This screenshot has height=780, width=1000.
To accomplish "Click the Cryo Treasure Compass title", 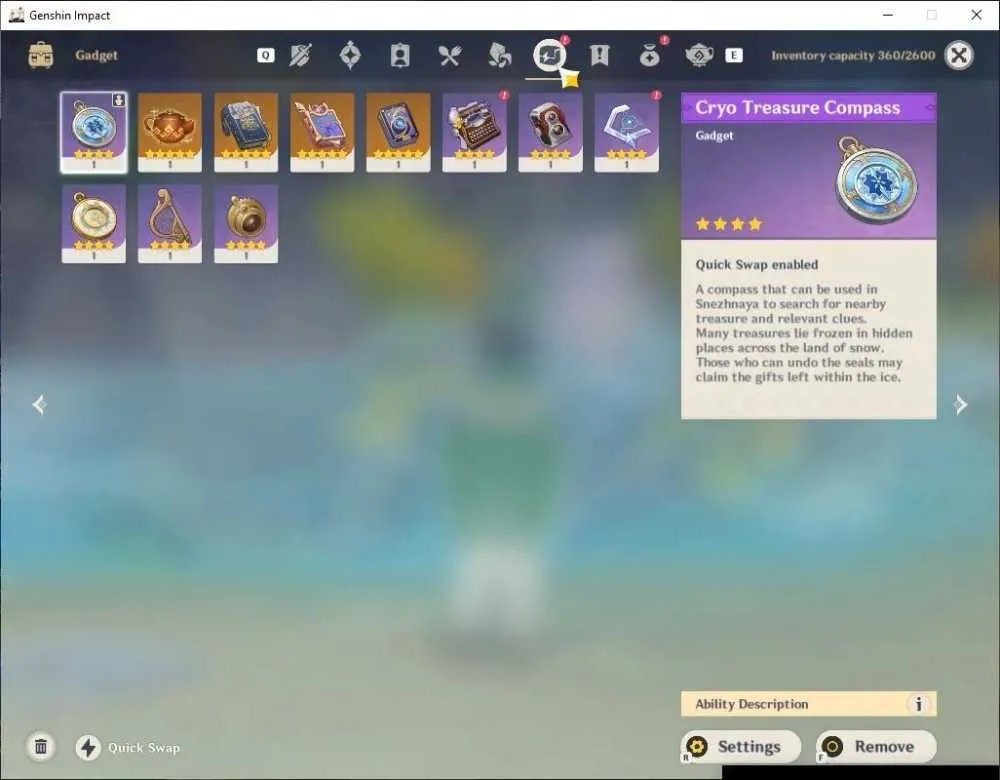I will tap(798, 108).
